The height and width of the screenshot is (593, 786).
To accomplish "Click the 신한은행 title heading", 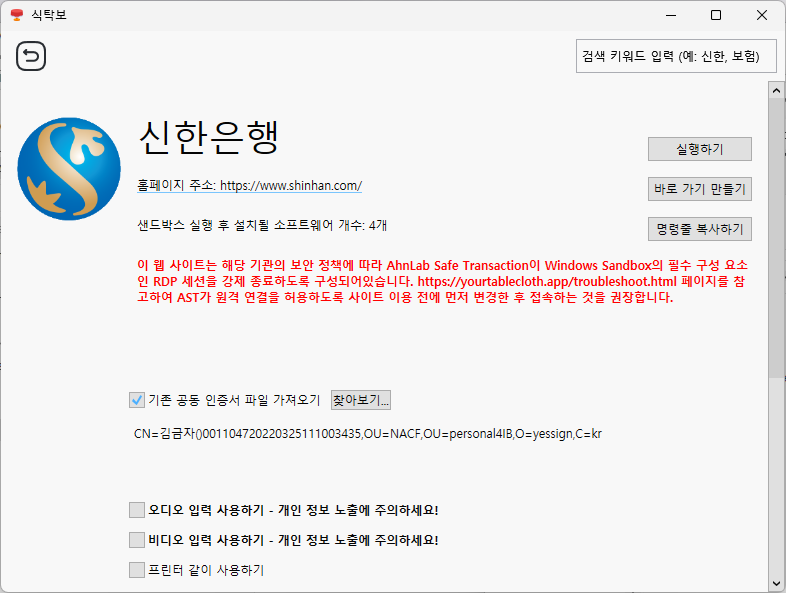I will 209,137.
